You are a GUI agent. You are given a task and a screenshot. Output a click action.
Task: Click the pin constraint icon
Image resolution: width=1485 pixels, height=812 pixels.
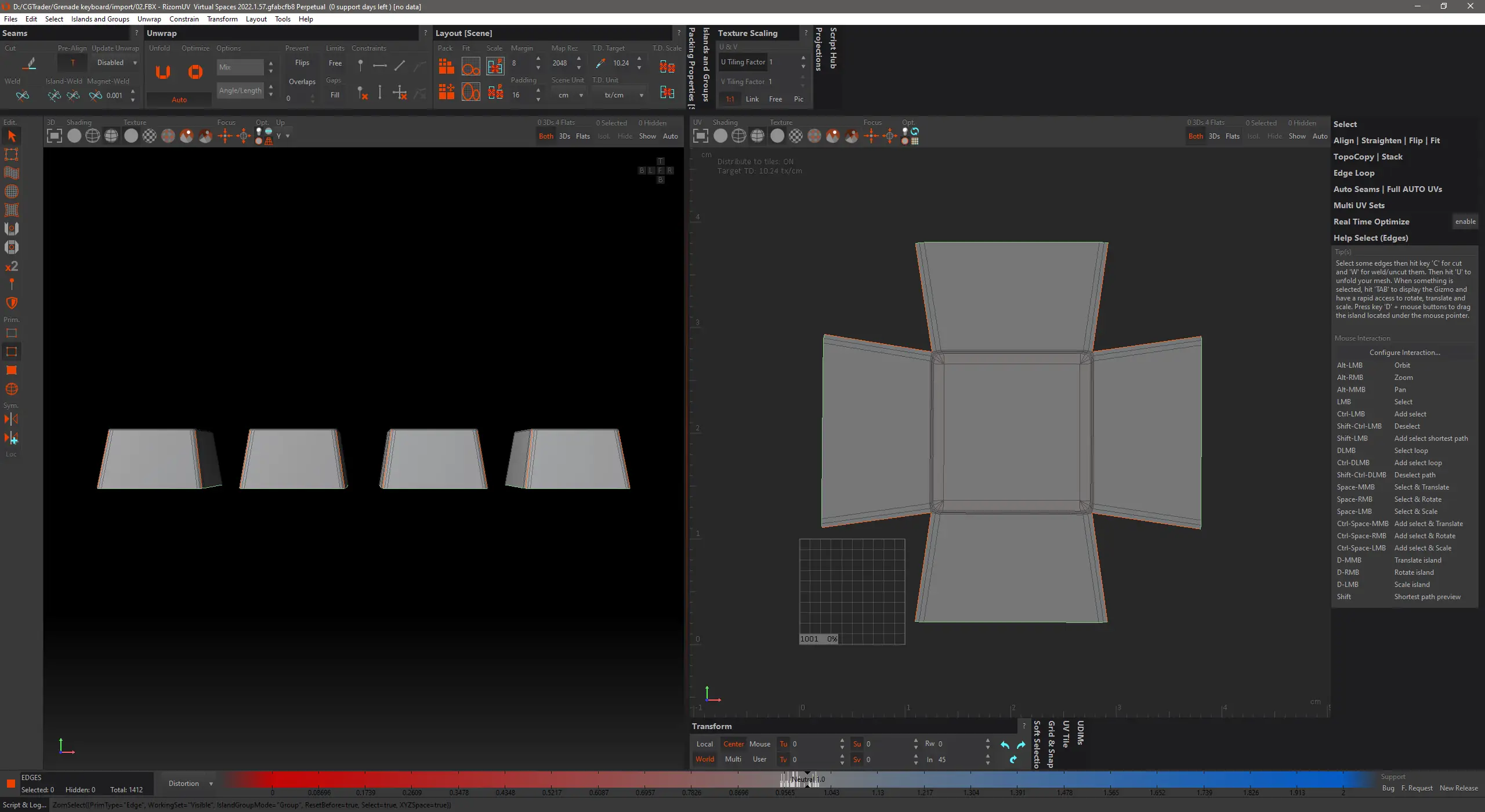tap(360, 65)
